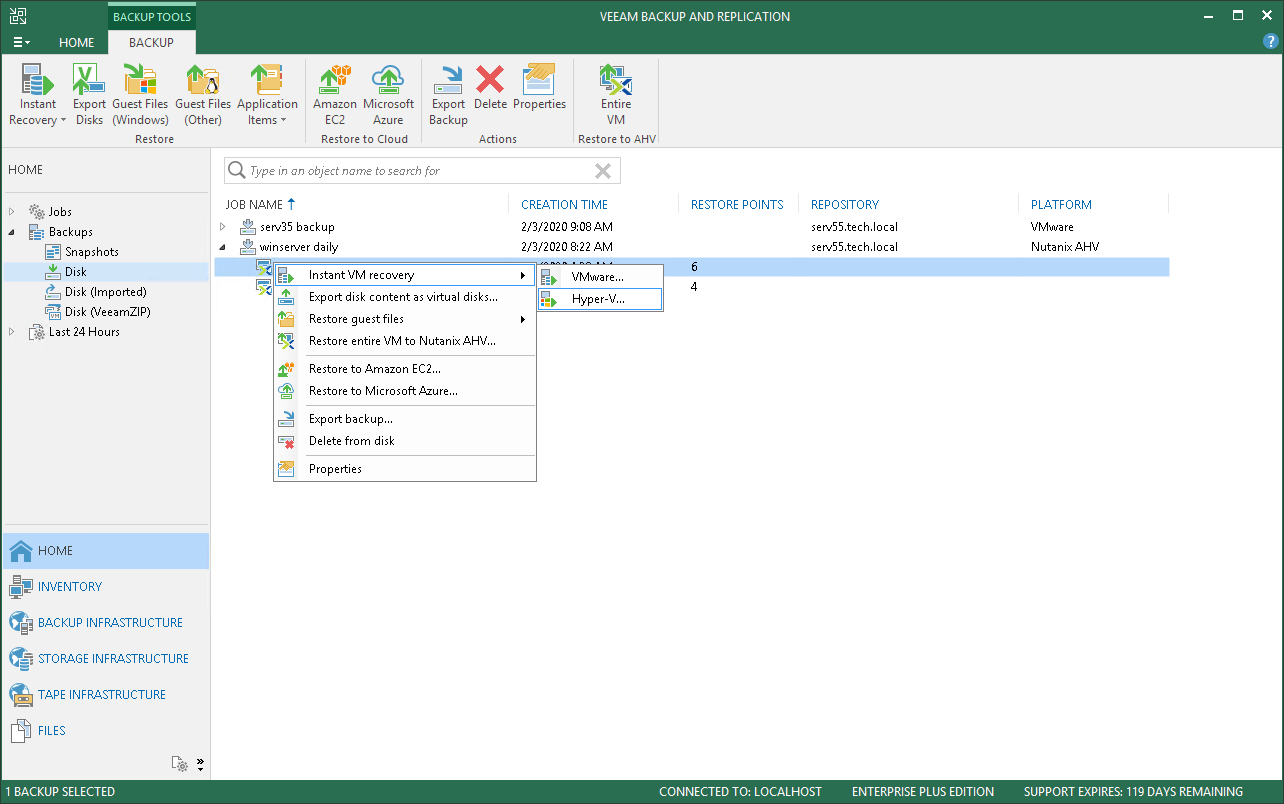Open the HOME navigation pane view
This screenshot has height=804, width=1284.
106,551
